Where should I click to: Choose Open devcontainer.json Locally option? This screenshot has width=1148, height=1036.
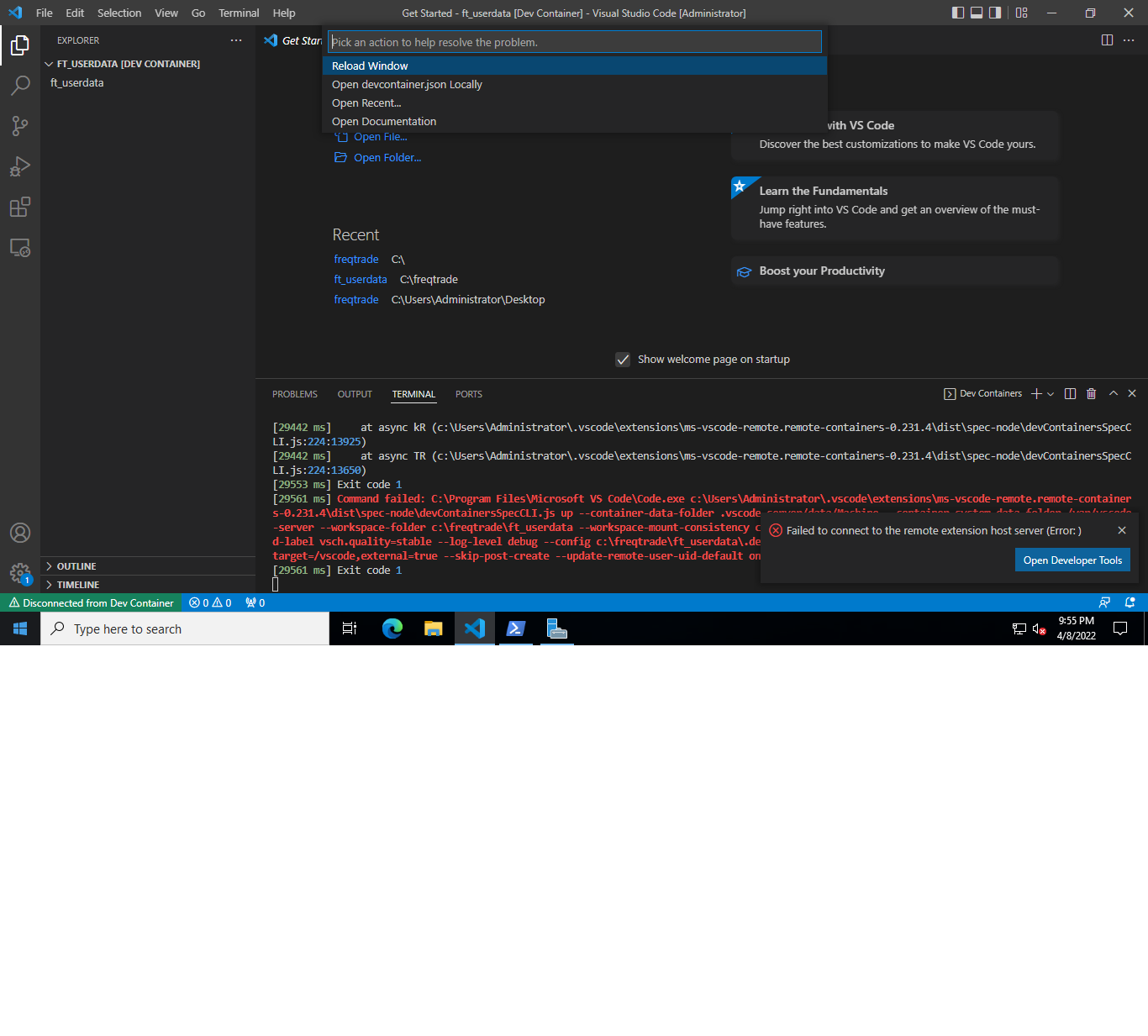575,84
